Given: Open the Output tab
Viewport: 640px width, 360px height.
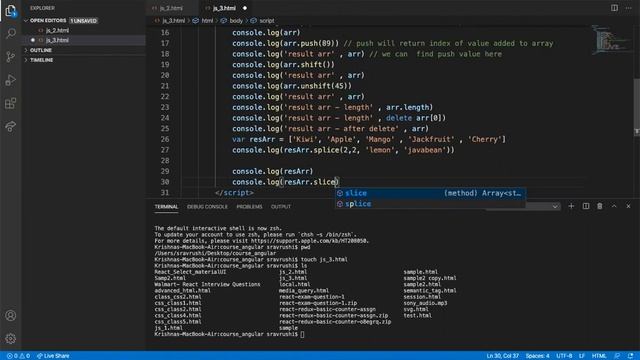Looking at the screenshot, I should click(281, 207).
